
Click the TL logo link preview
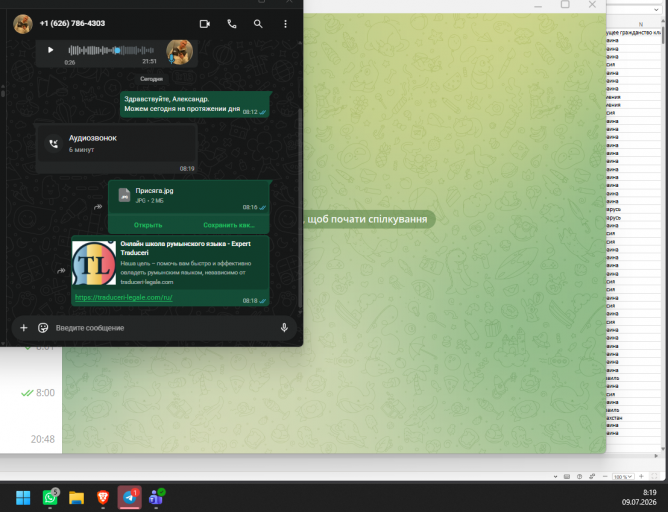coord(94,263)
